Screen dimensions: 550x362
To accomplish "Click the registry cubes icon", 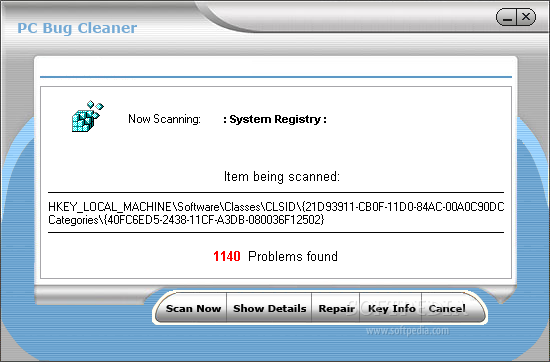I will (x=88, y=116).
